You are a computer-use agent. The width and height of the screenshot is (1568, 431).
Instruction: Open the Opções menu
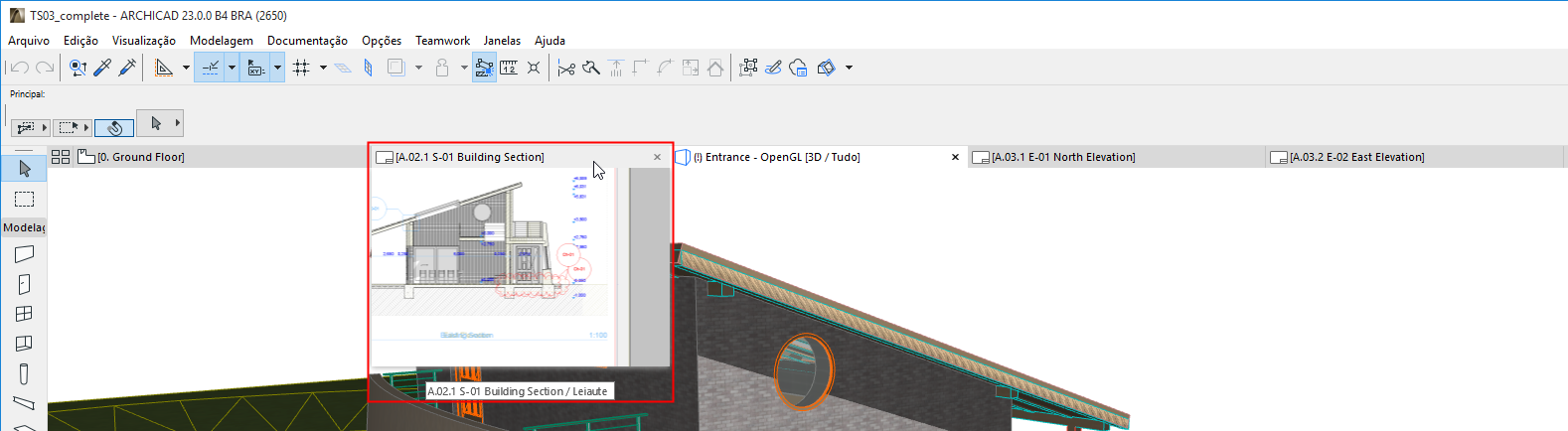click(382, 41)
